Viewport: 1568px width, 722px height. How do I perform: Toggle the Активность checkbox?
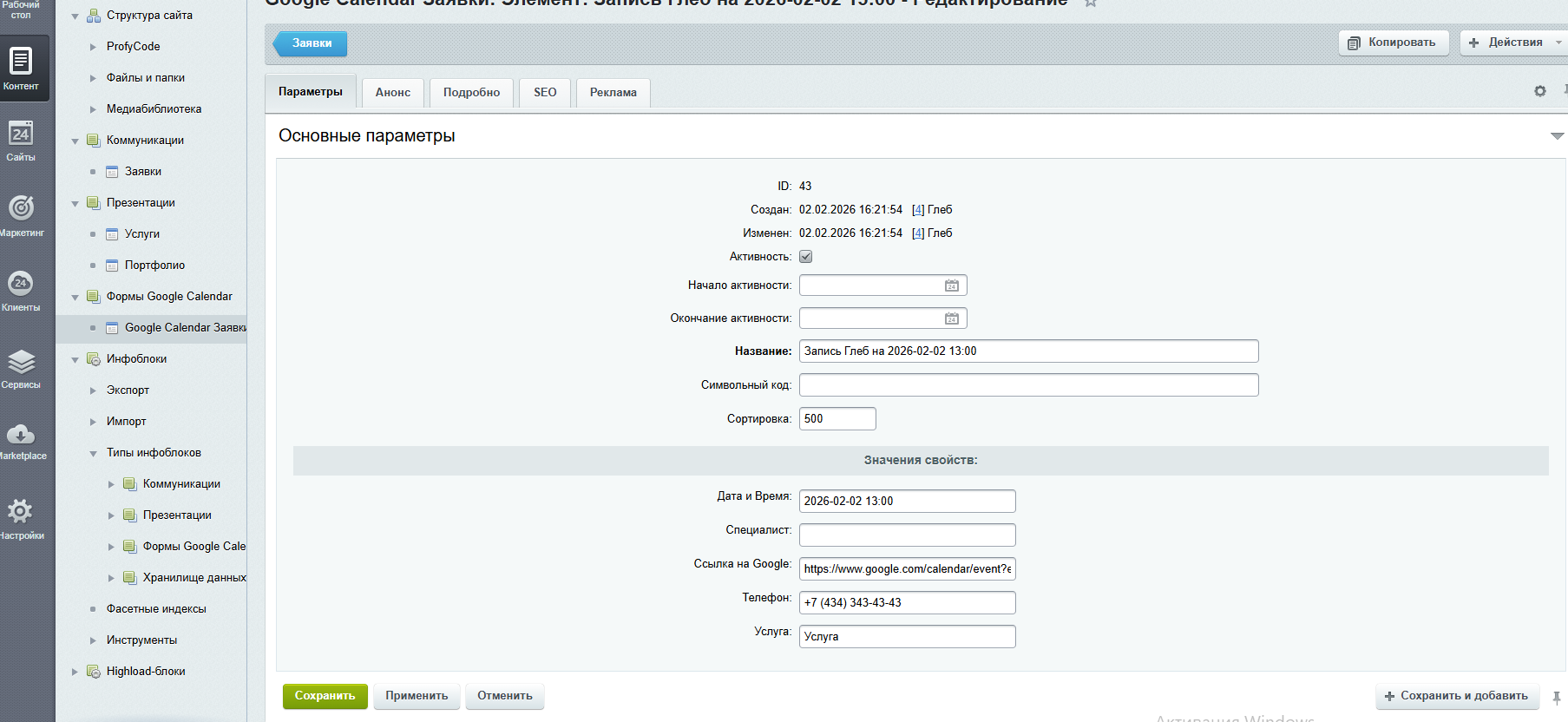(806, 257)
